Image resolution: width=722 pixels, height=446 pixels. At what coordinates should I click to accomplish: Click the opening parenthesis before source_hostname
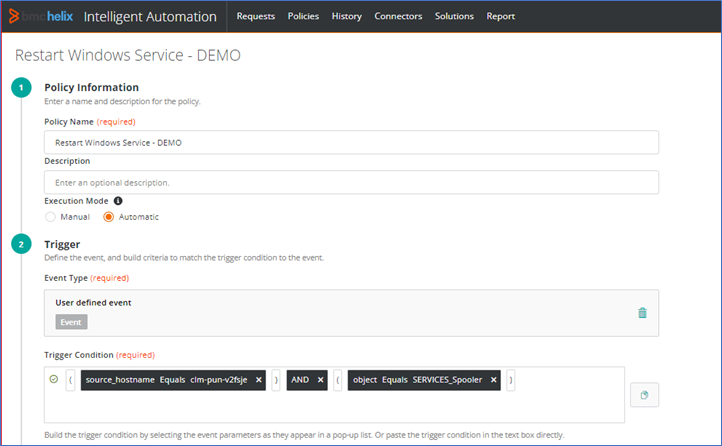[x=70, y=380]
